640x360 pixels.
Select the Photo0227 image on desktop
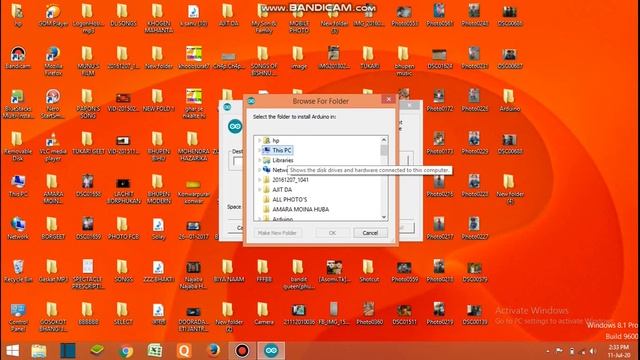474,228
